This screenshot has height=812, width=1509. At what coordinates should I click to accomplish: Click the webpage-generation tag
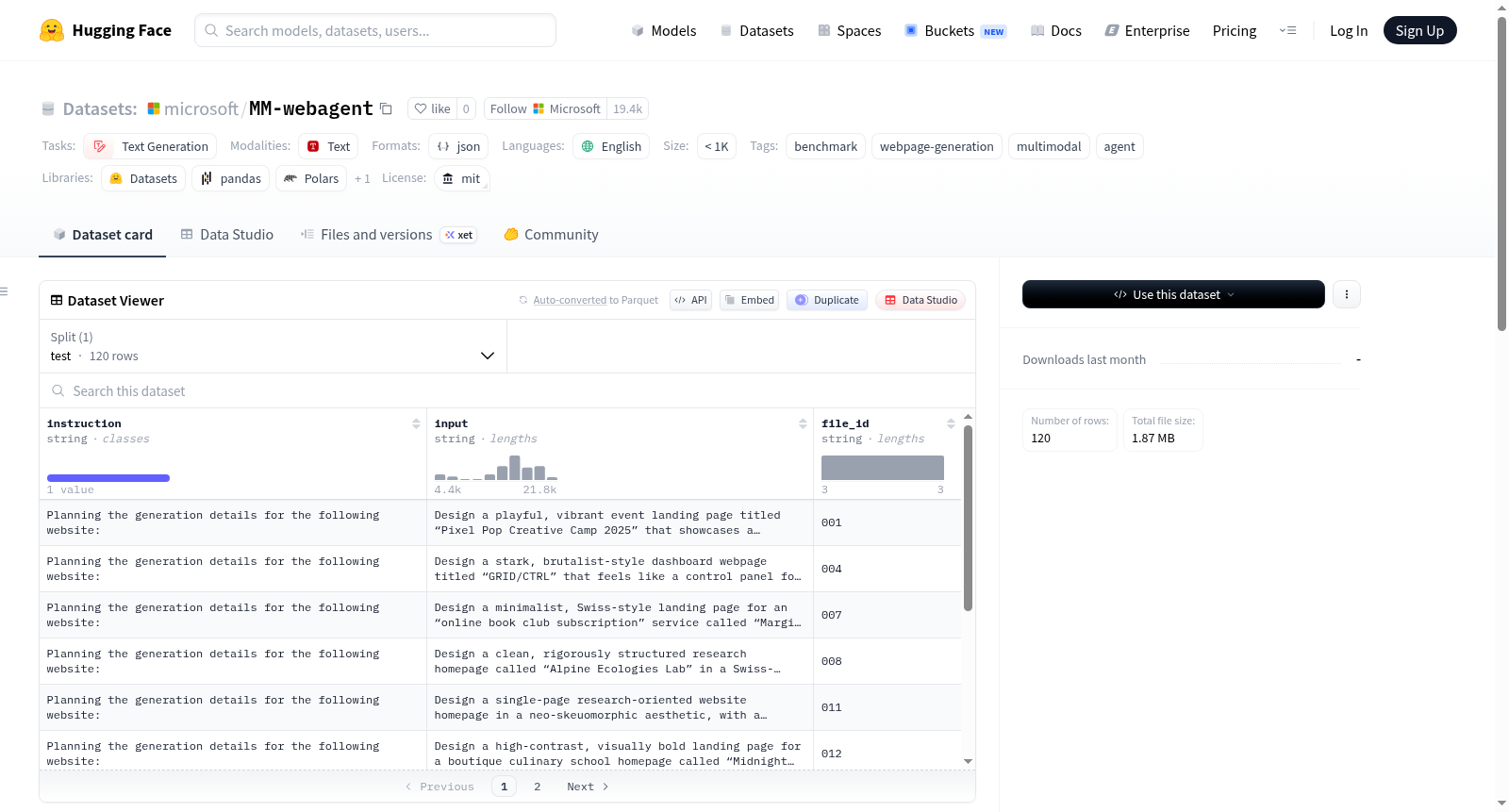[x=937, y=146]
